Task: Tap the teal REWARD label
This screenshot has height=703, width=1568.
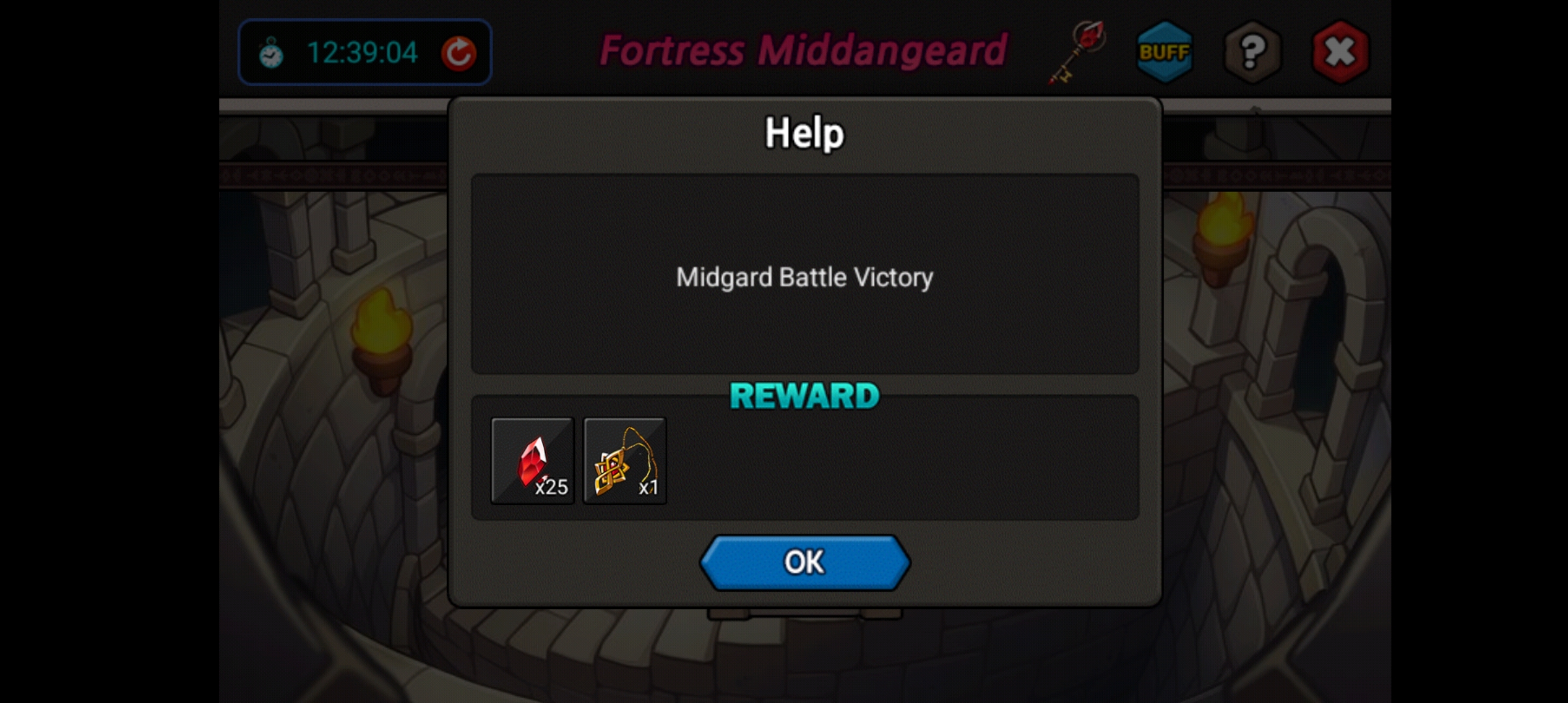Action: point(805,396)
